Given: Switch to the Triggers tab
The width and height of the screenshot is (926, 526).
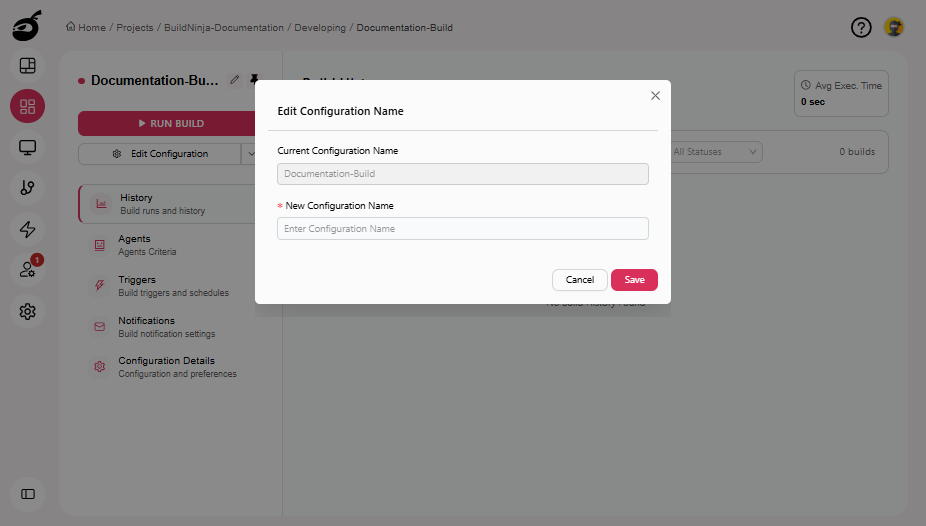Looking at the screenshot, I should pyautogui.click(x=137, y=280).
